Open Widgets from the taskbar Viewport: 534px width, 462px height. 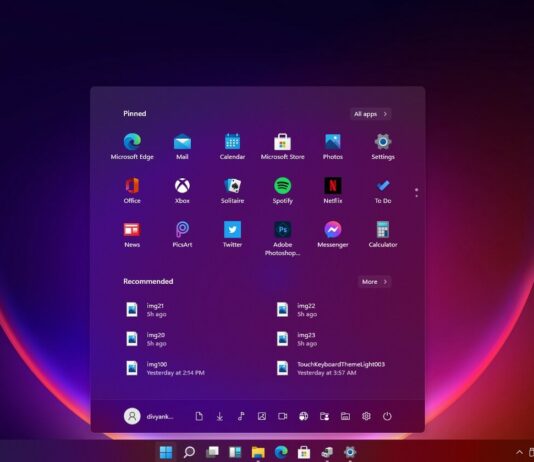235,452
